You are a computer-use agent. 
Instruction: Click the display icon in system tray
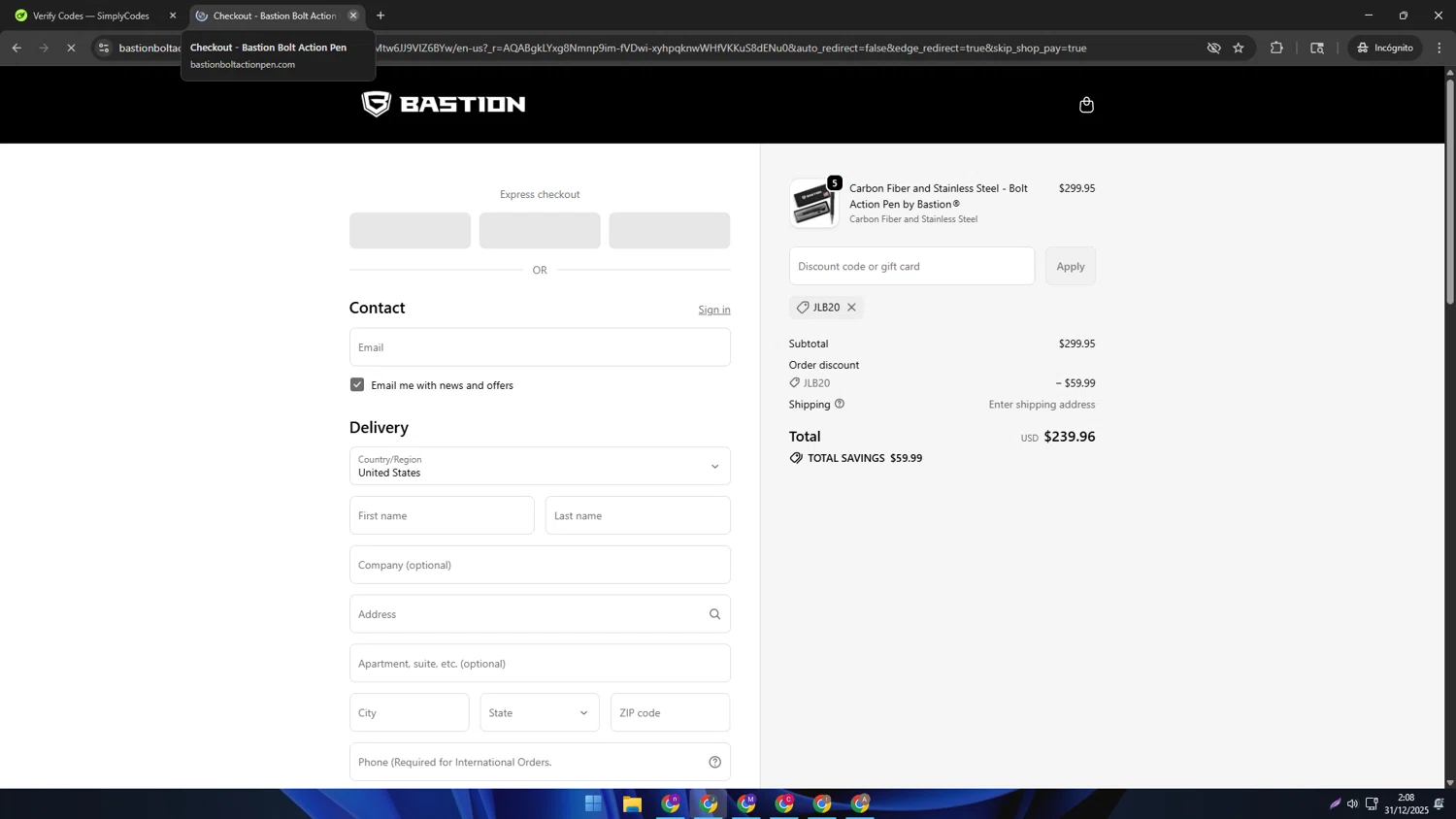click(x=1372, y=803)
